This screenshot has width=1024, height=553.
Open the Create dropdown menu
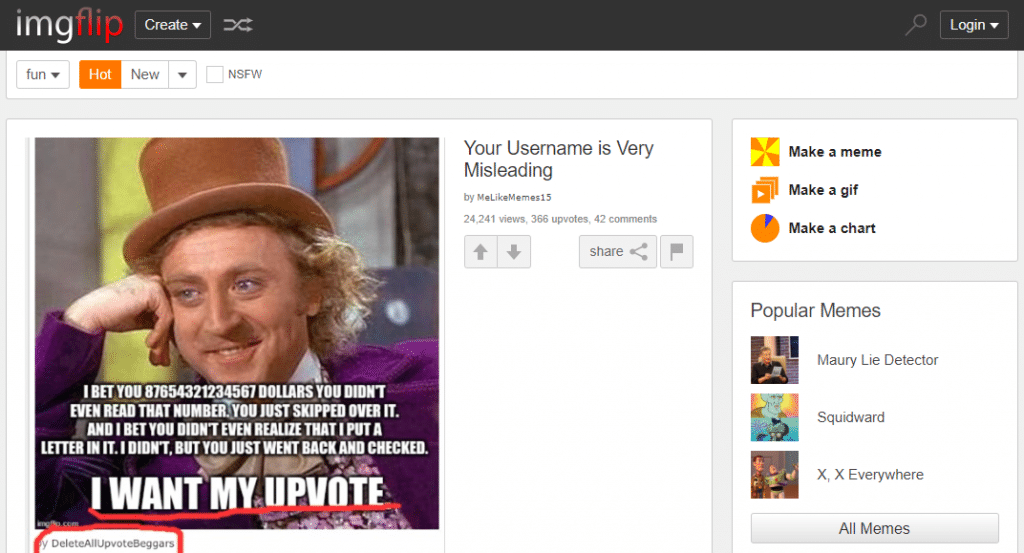172,25
